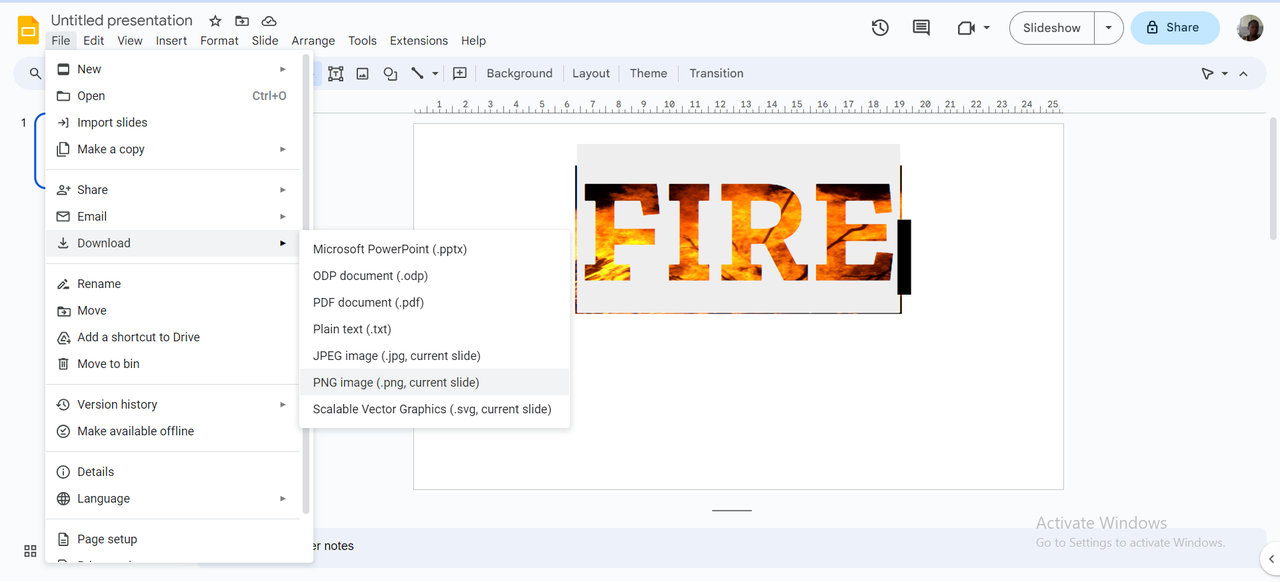
Task: Click the Move to bin trash icon
Action: (x=64, y=364)
